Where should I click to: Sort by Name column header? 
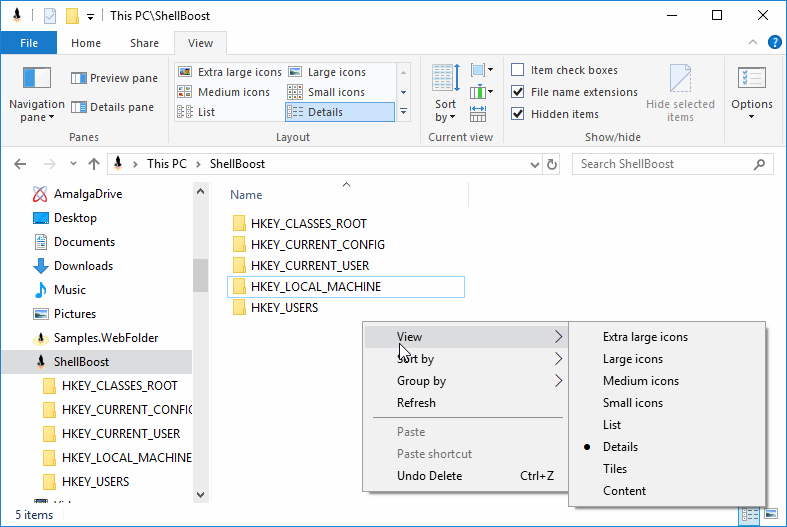pyautogui.click(x=346, y=195)
